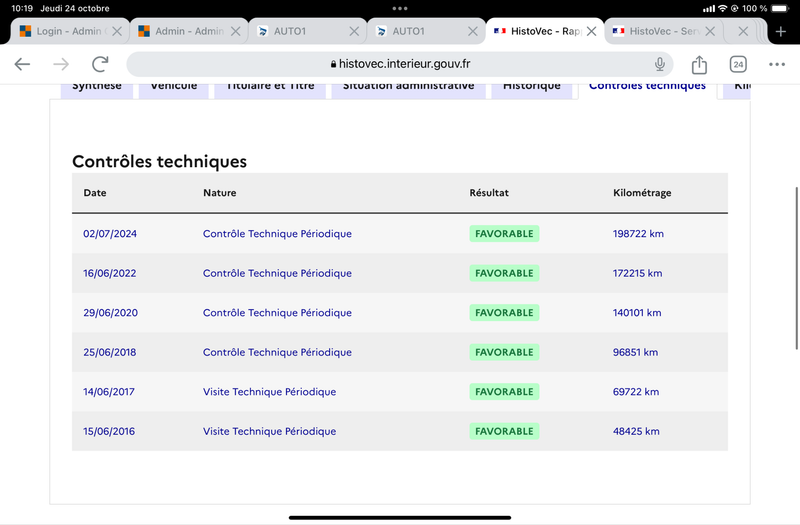
Task: Tap the microphone voice search icon
Action: 660,64
